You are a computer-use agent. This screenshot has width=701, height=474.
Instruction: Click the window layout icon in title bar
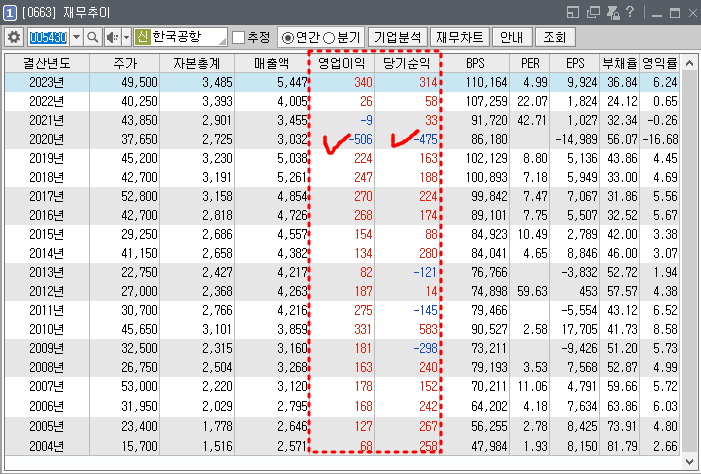click(x=573, y=13)
